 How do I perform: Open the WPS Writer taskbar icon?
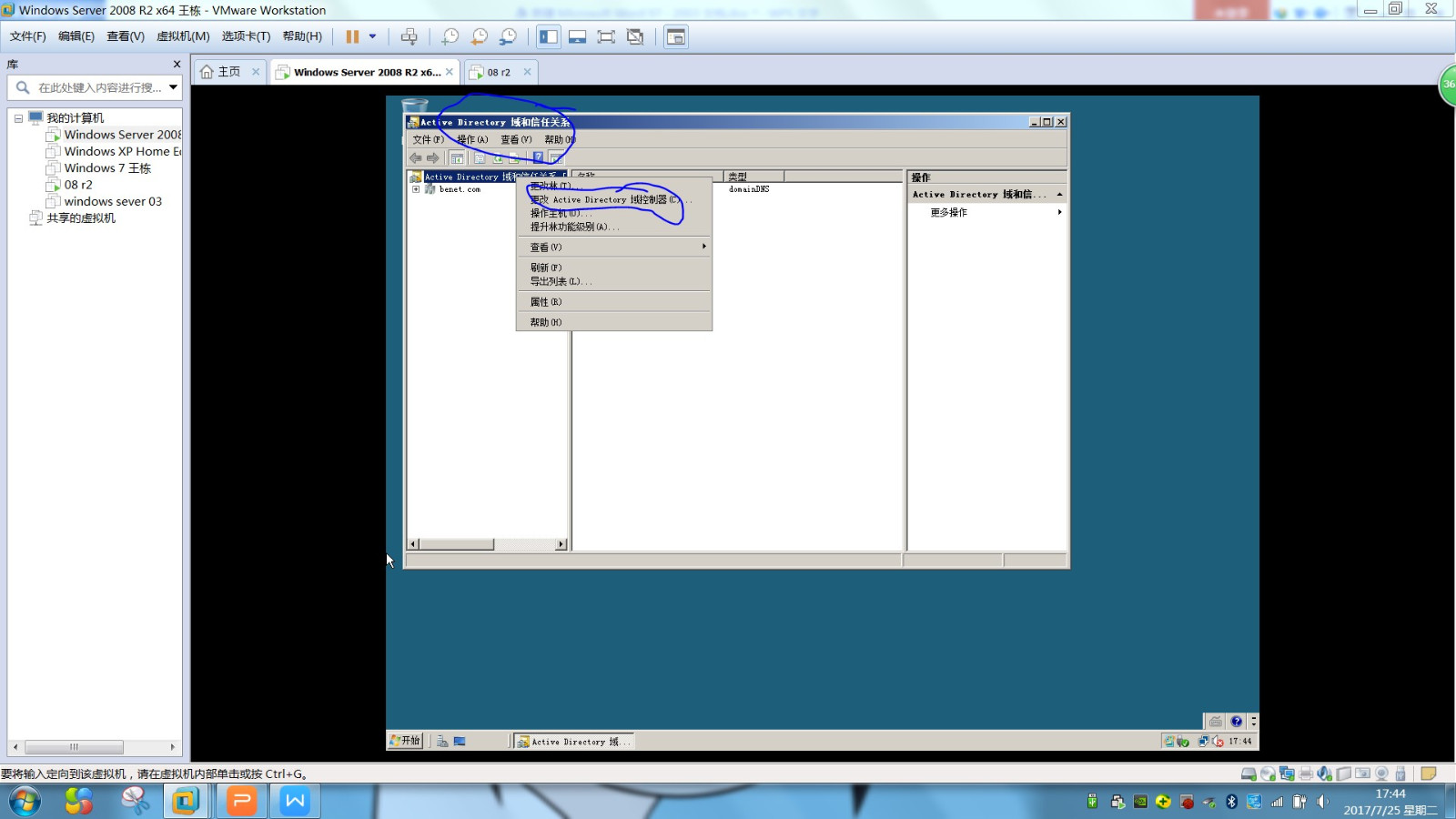tap(295, 801)
